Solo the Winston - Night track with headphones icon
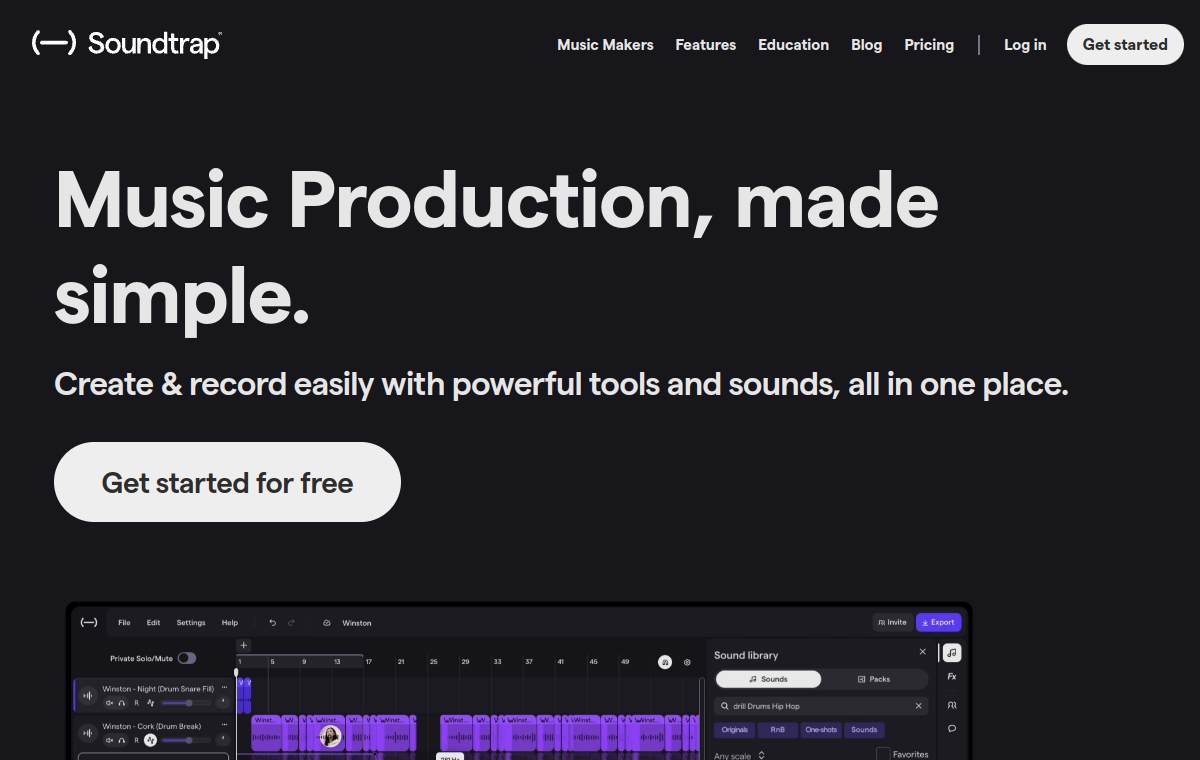The image size is (1200, 760). pos(122,703)
